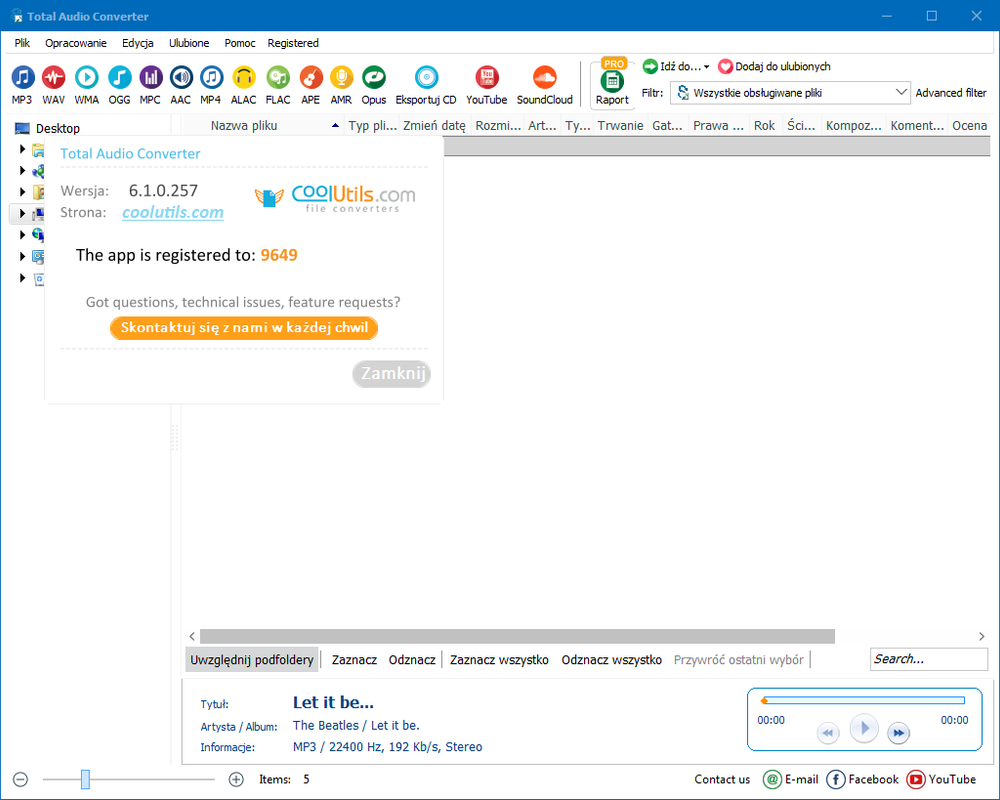Click the zoom in plus icon
1000x800 pixels.
[x=236, y=779]
